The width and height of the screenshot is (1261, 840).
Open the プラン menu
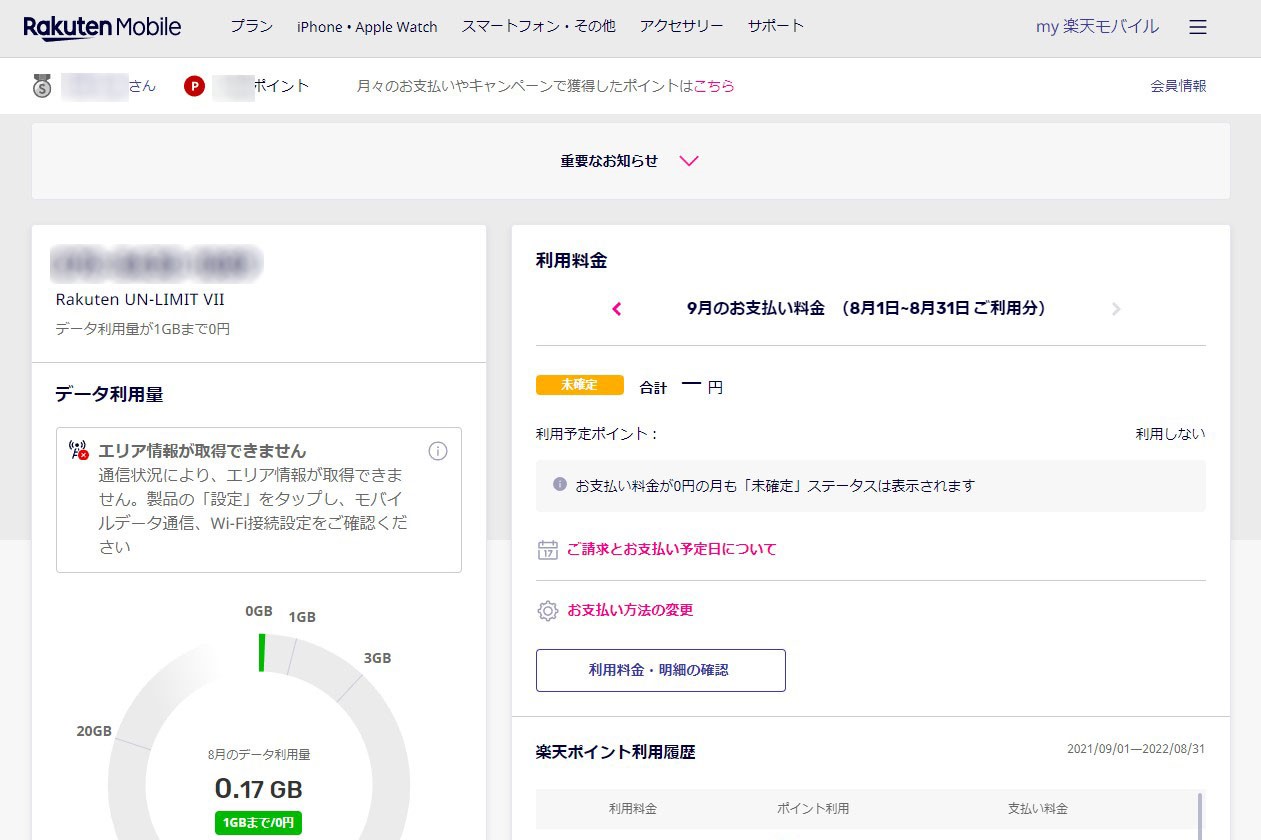[x=251, y=27]
